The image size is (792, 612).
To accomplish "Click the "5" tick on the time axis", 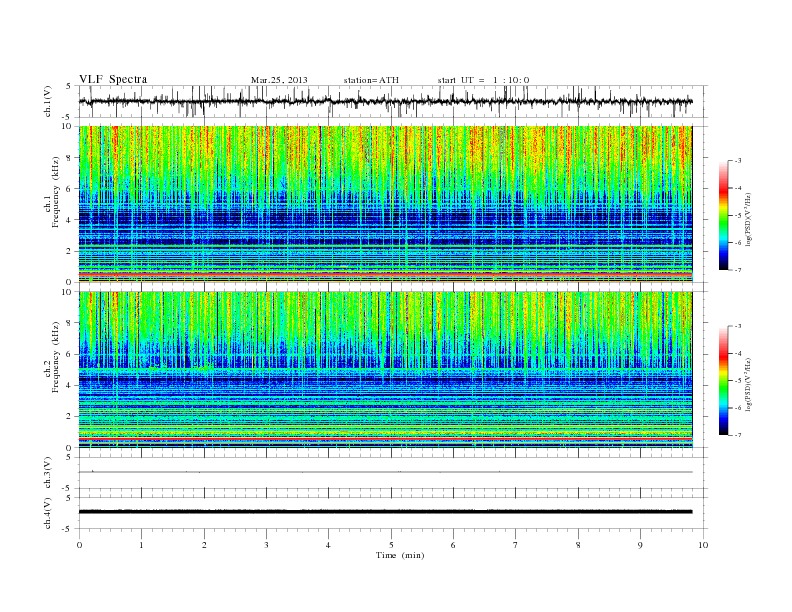I will tap(391, 545).
